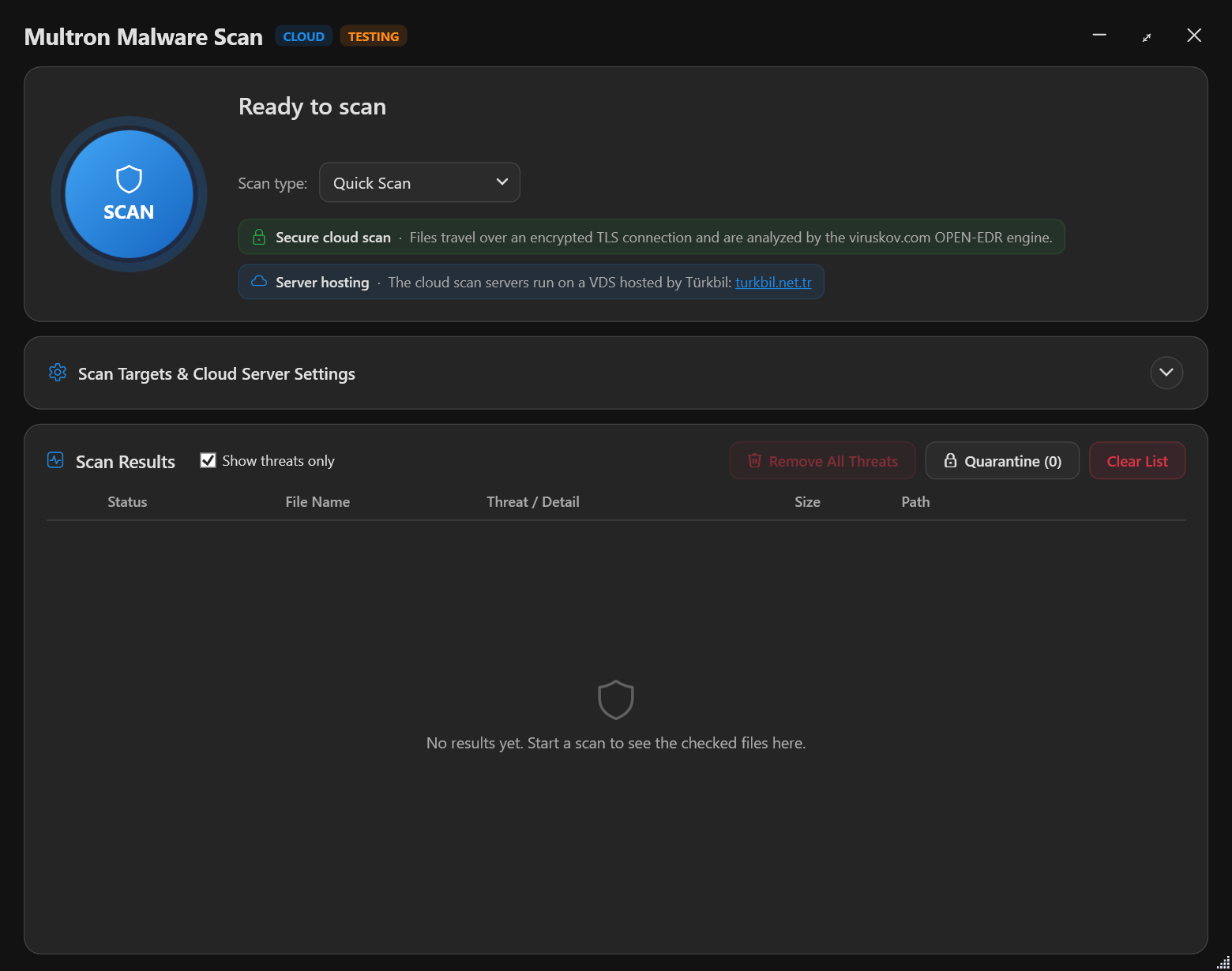Click the Status column header

pos(127,502)
